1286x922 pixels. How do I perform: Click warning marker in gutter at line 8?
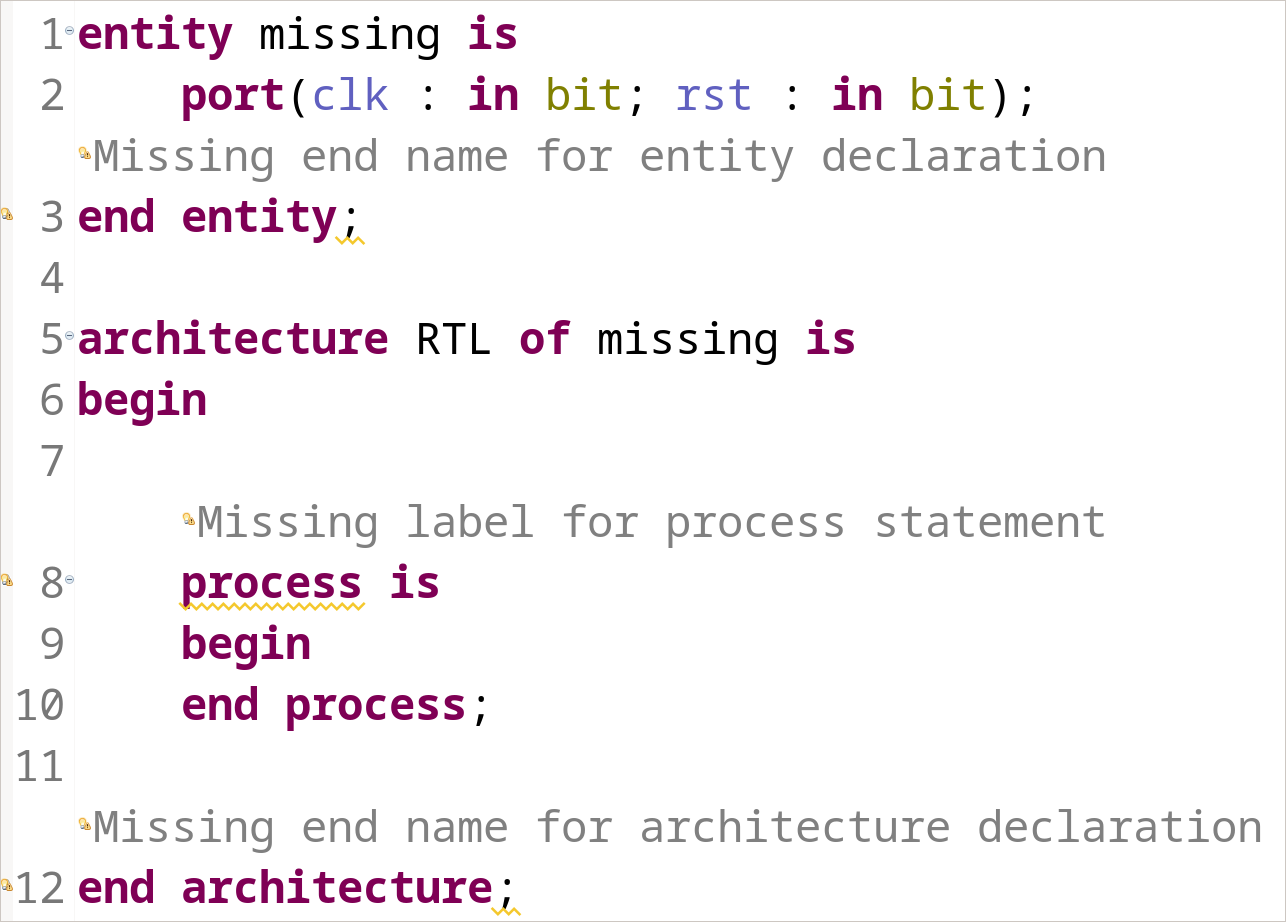click(6, 580)
